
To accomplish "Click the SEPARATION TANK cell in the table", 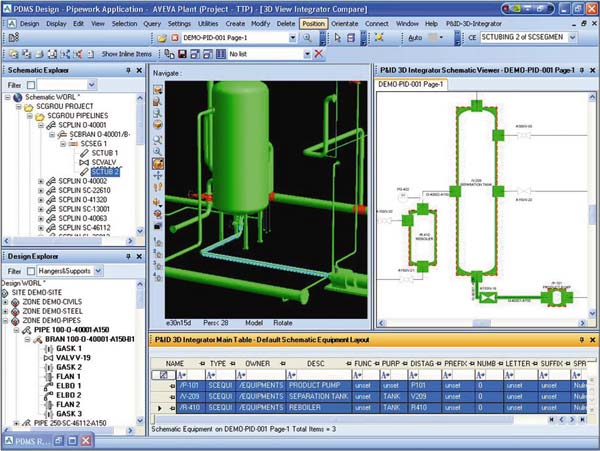I will (318, 396).
